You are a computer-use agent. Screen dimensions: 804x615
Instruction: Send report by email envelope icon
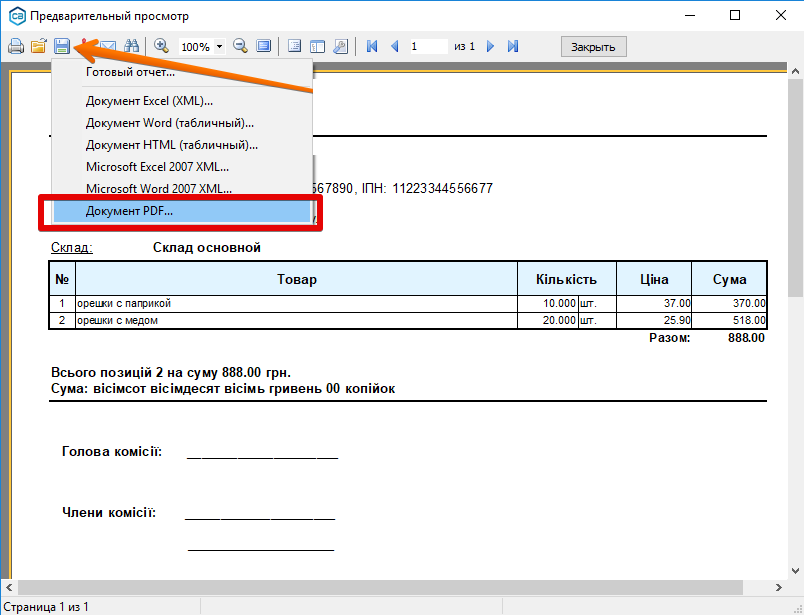(x=108, y=46)
